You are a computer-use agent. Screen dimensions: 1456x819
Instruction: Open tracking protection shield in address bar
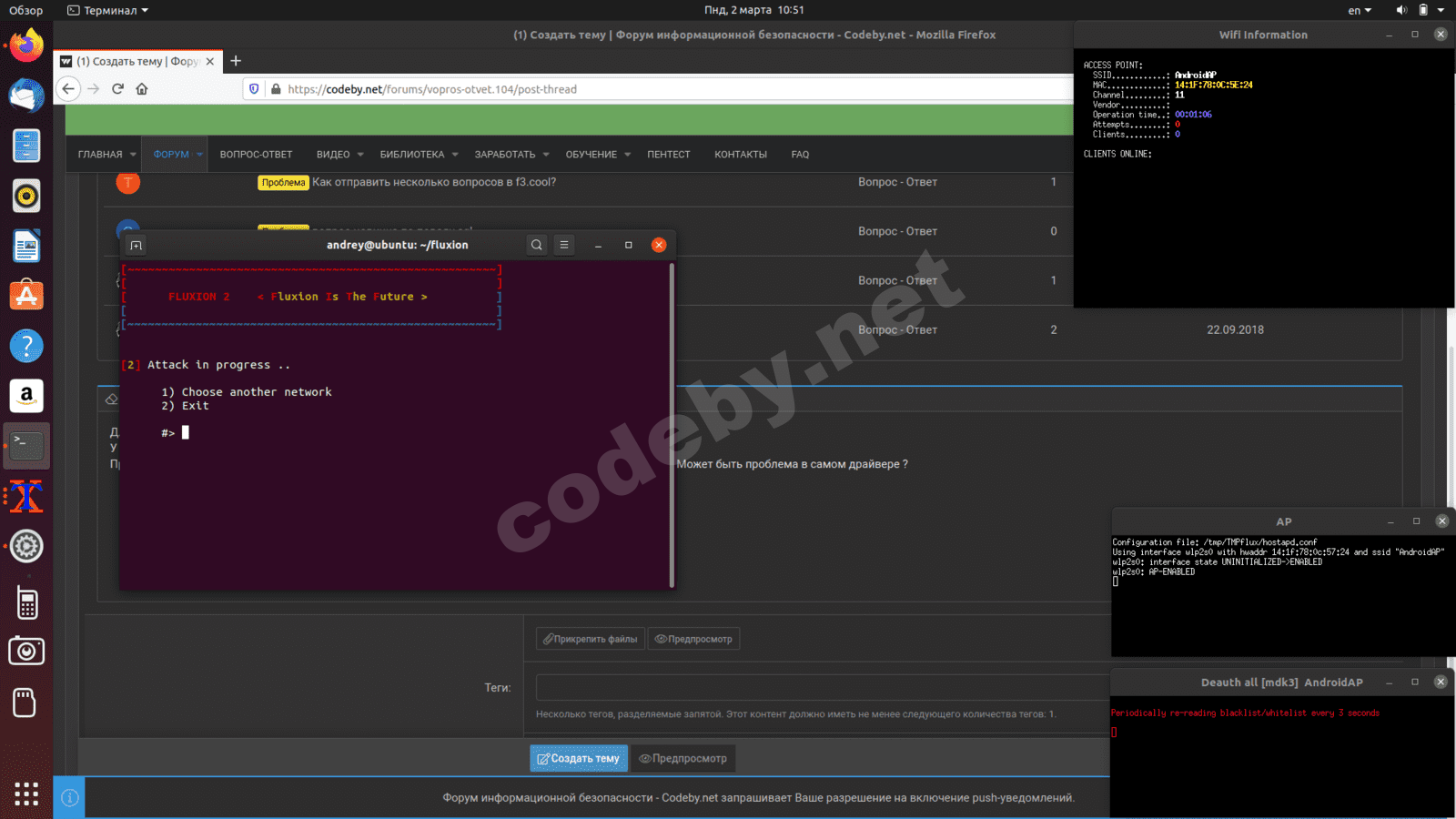coord(254,88)
